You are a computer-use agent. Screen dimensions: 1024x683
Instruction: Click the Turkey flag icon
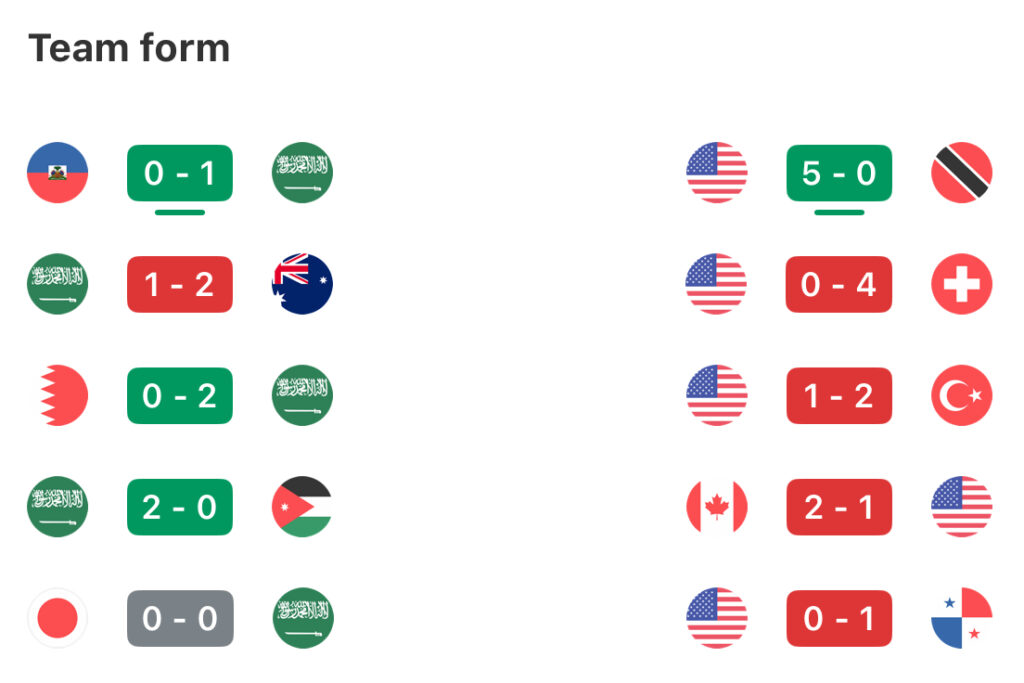coord(961,396)
